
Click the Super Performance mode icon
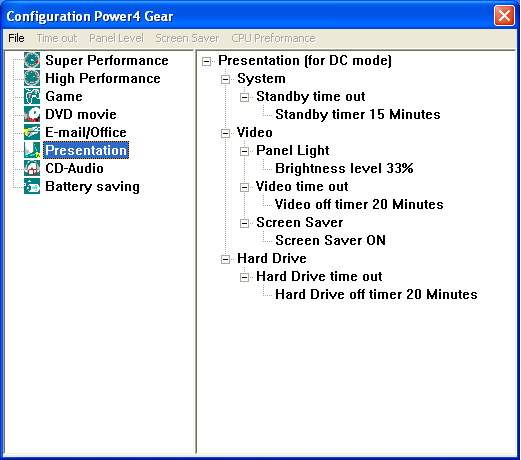pyautogui.click(x=32, y=60)
